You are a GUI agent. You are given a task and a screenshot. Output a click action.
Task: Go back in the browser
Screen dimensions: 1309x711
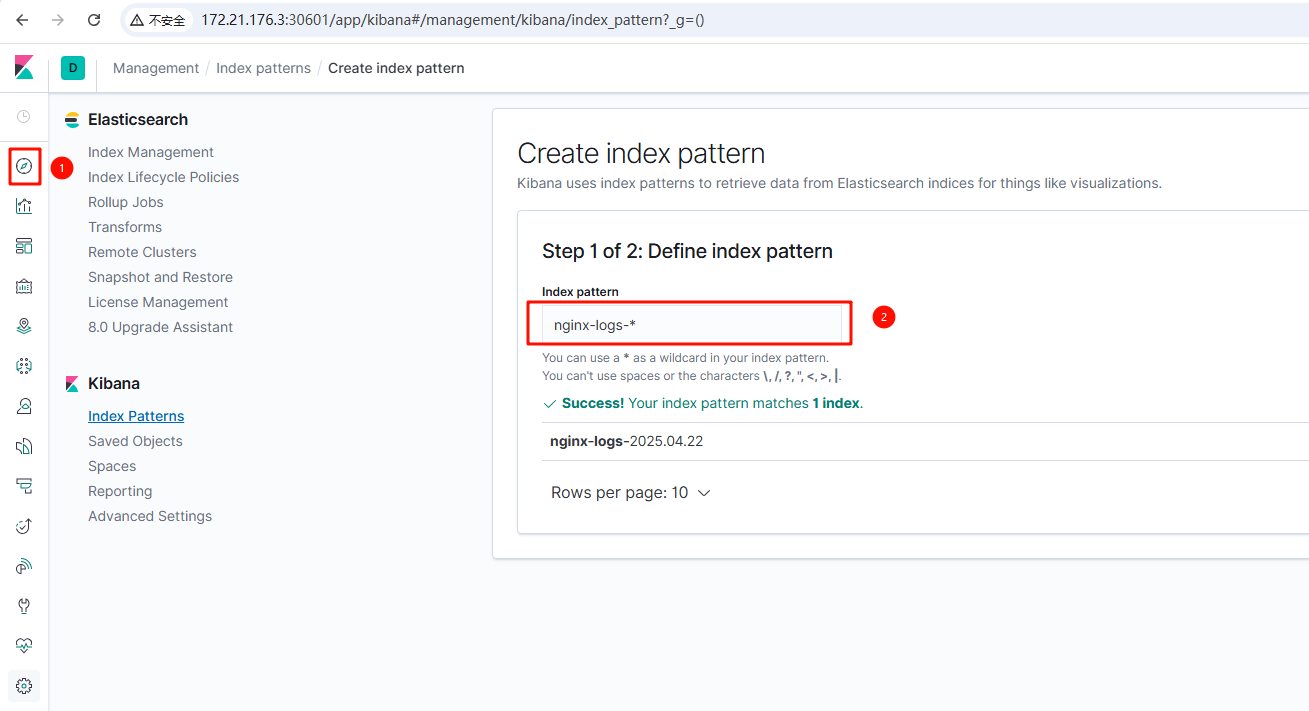[22, 20]
